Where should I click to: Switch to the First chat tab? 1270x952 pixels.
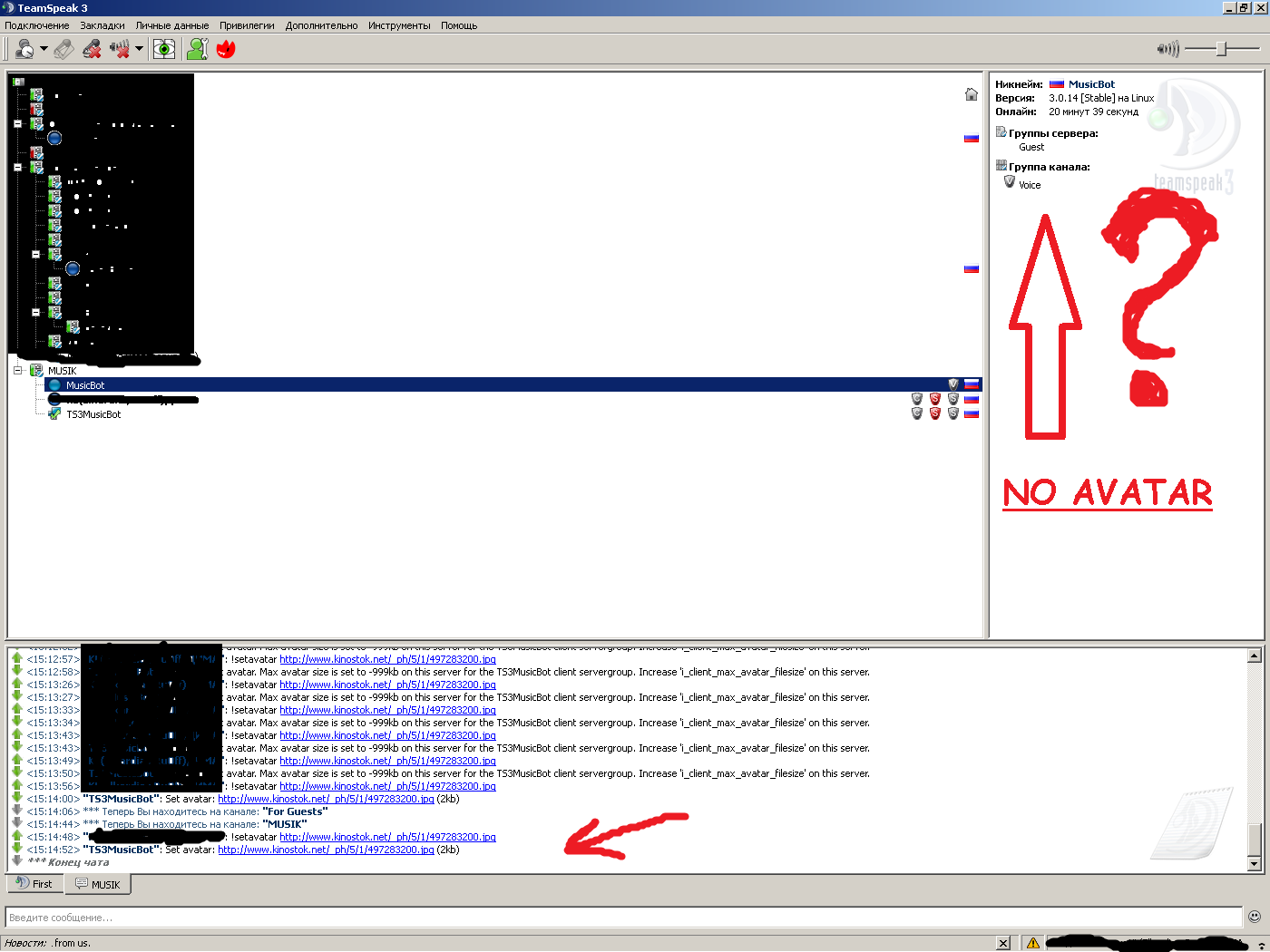(34, 884)
